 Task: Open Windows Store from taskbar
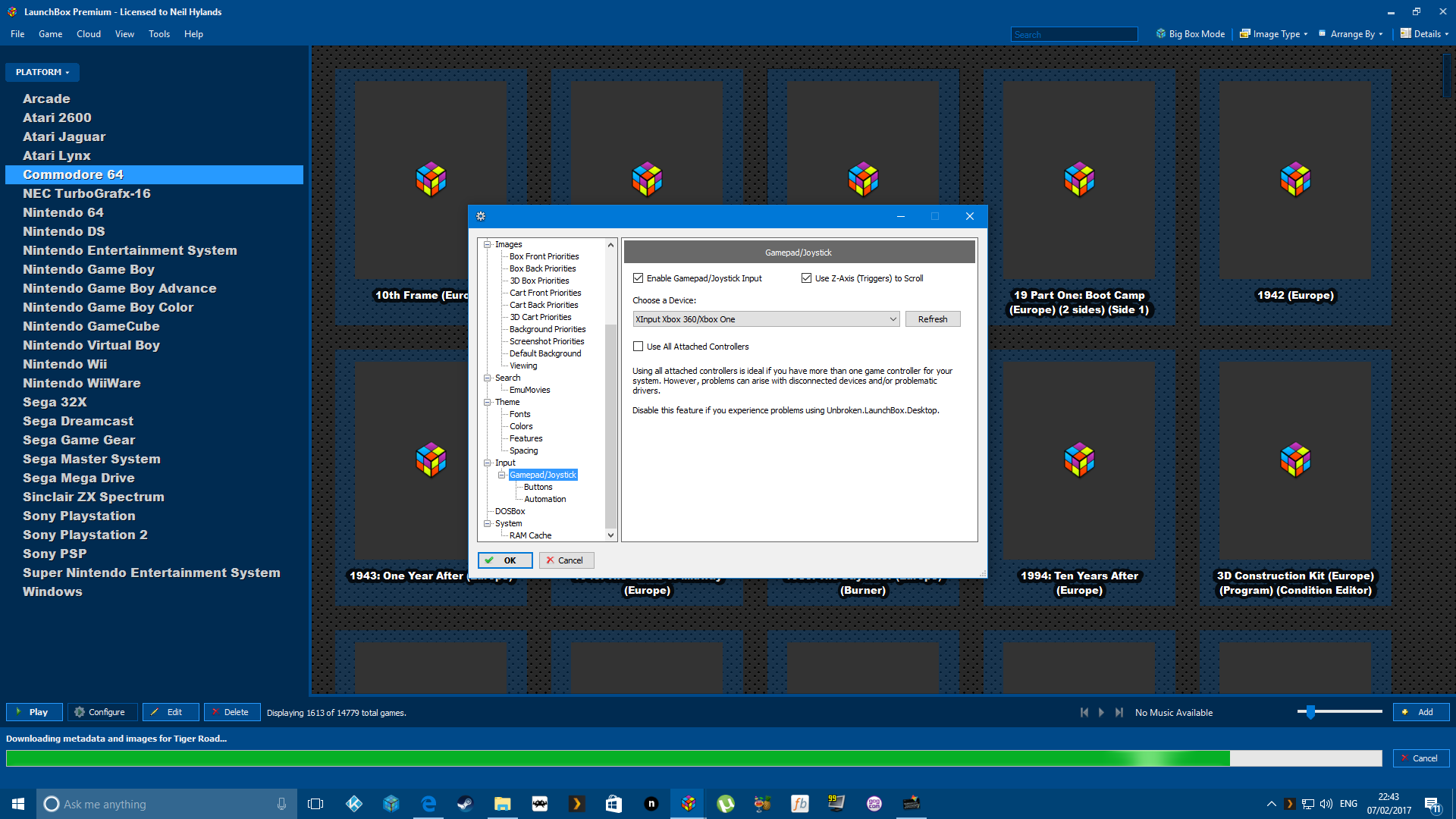[x=613, y=804]
